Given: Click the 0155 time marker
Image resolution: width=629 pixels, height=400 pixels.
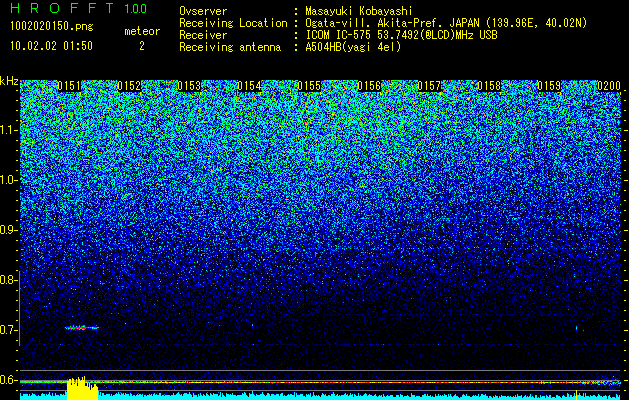Looking at the screenshot, I should [x=309, y=86].
